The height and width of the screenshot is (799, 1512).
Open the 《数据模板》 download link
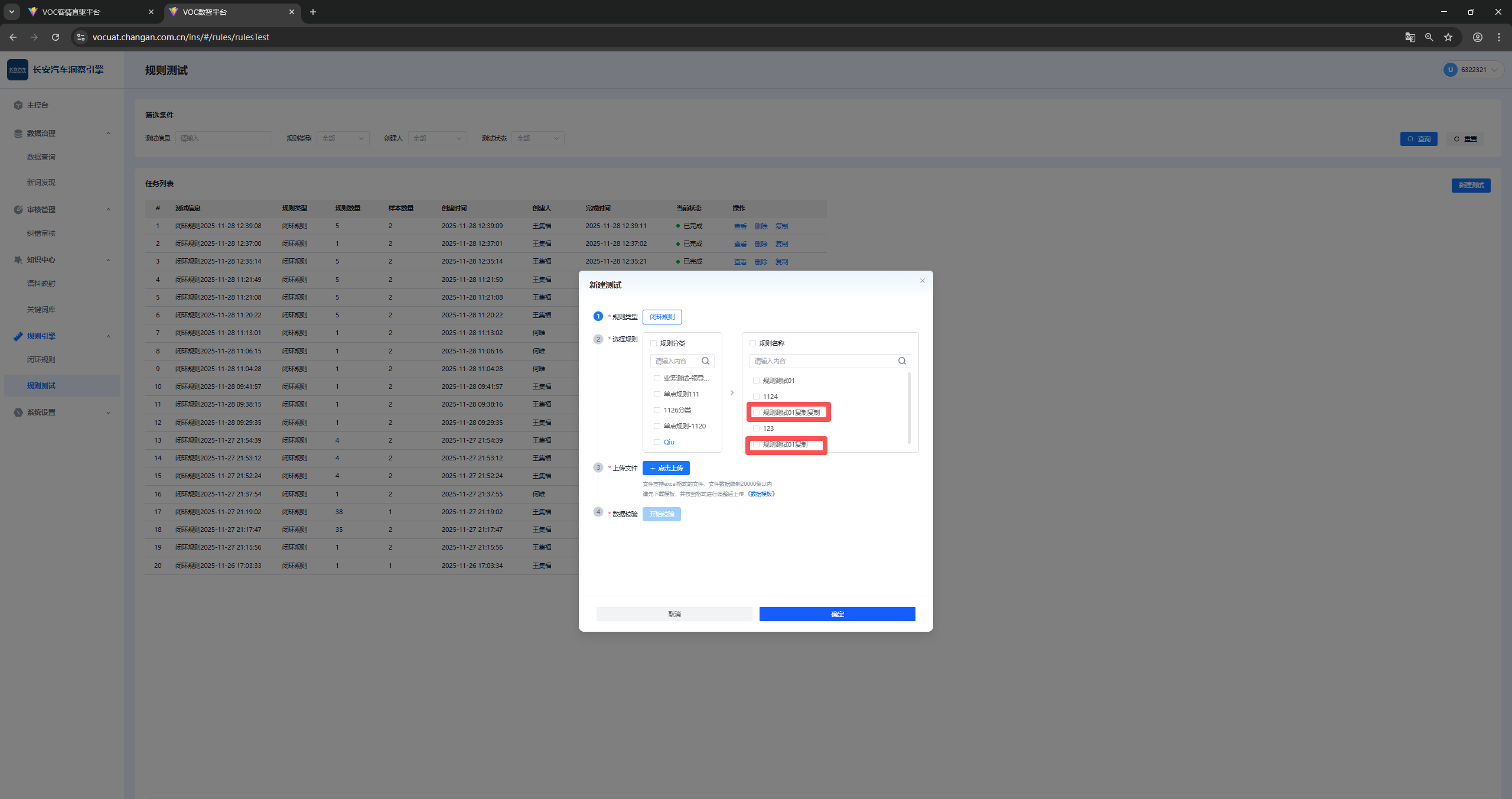[761, 494]
